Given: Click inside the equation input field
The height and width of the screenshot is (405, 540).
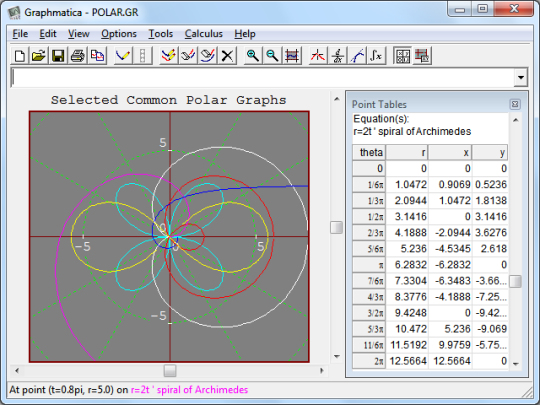Looking at the screenshot, I should [x=262, y=77].
